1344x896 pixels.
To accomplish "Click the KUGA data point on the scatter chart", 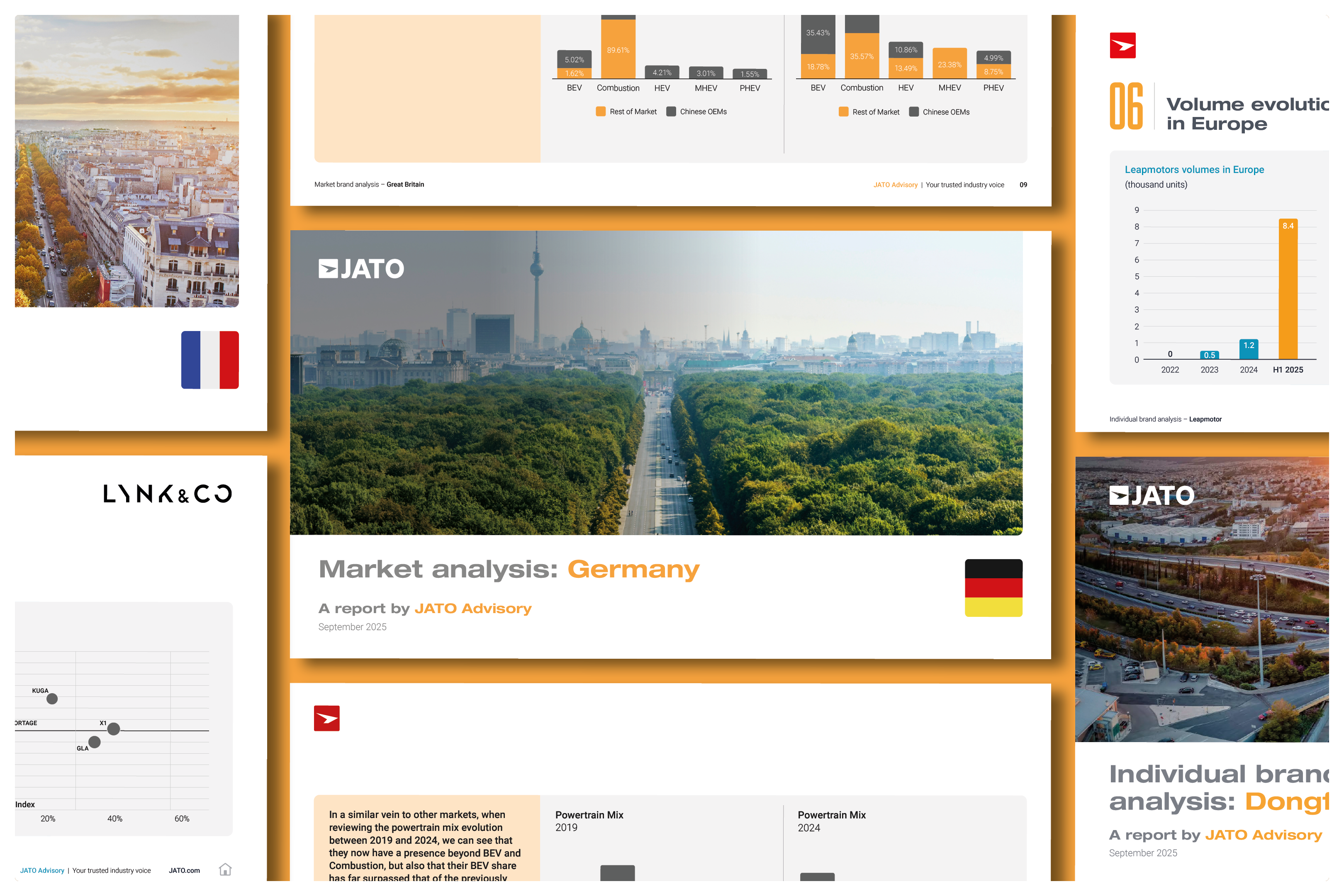I will (x=52, y=699).
